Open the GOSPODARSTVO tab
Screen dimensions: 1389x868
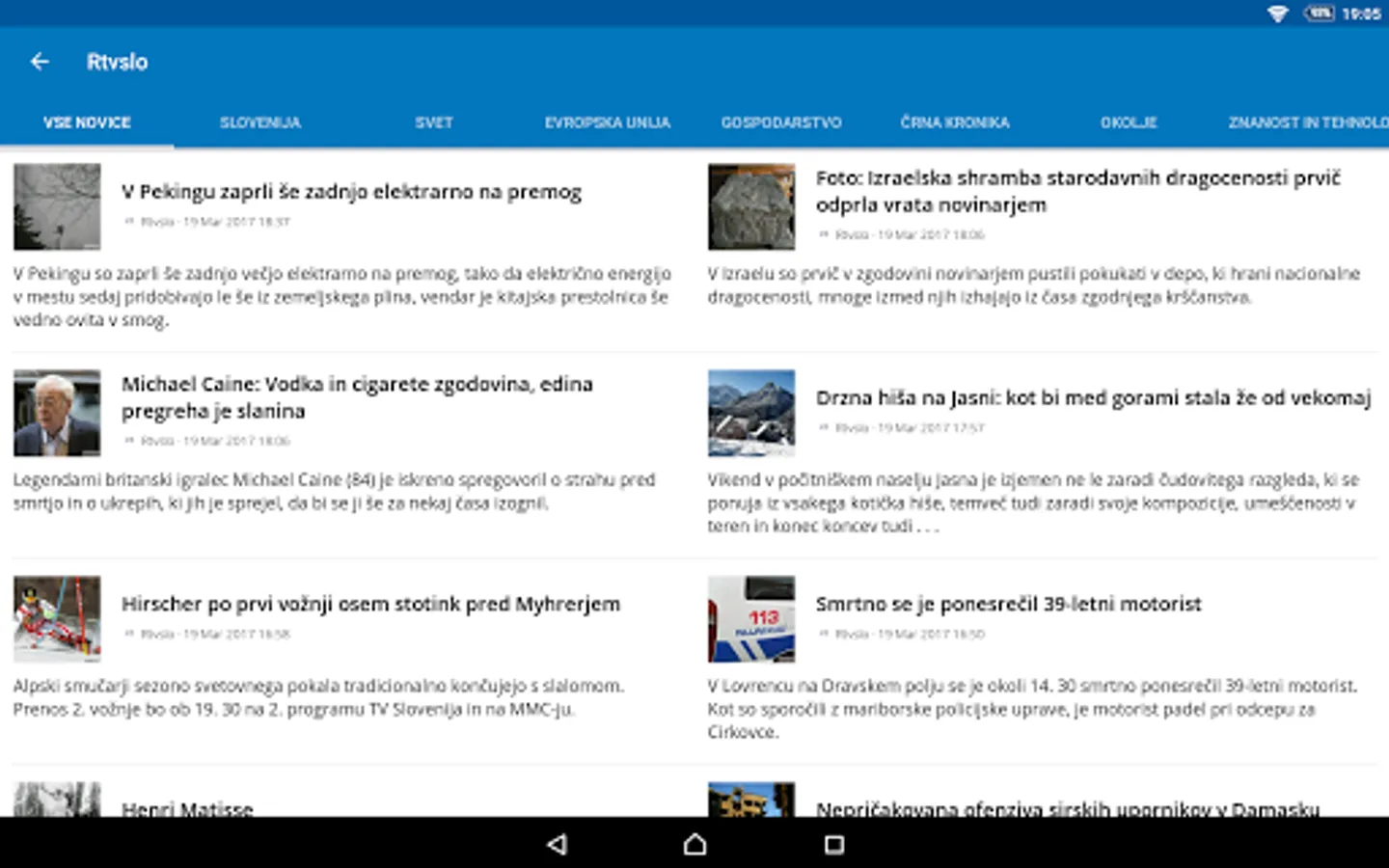click(x=781, y=122)
